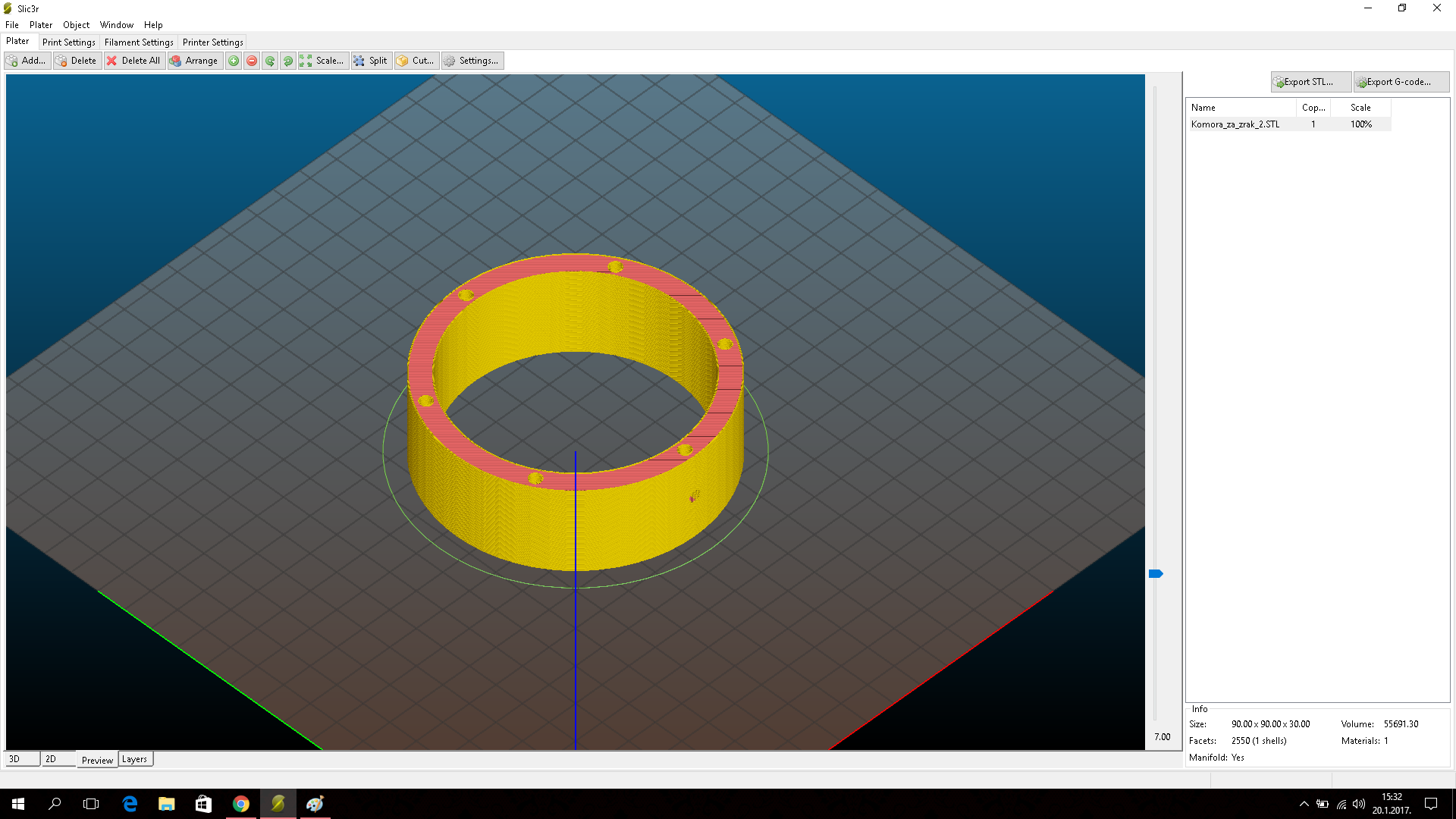Open object Settings from the toolbar

click(x=472, y=61)
